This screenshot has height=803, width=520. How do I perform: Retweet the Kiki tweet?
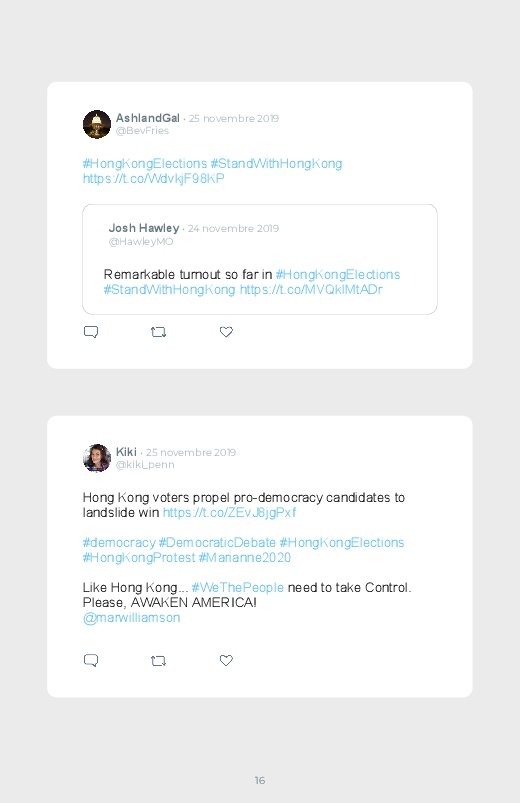(158, 661)
